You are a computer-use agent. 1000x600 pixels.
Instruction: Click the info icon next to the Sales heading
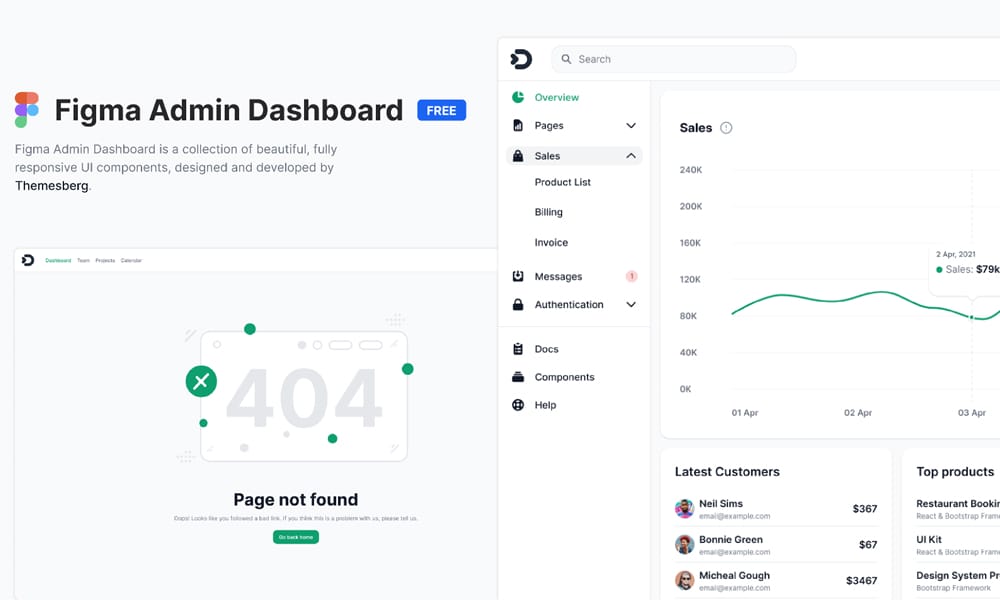(x=728, y=128)
